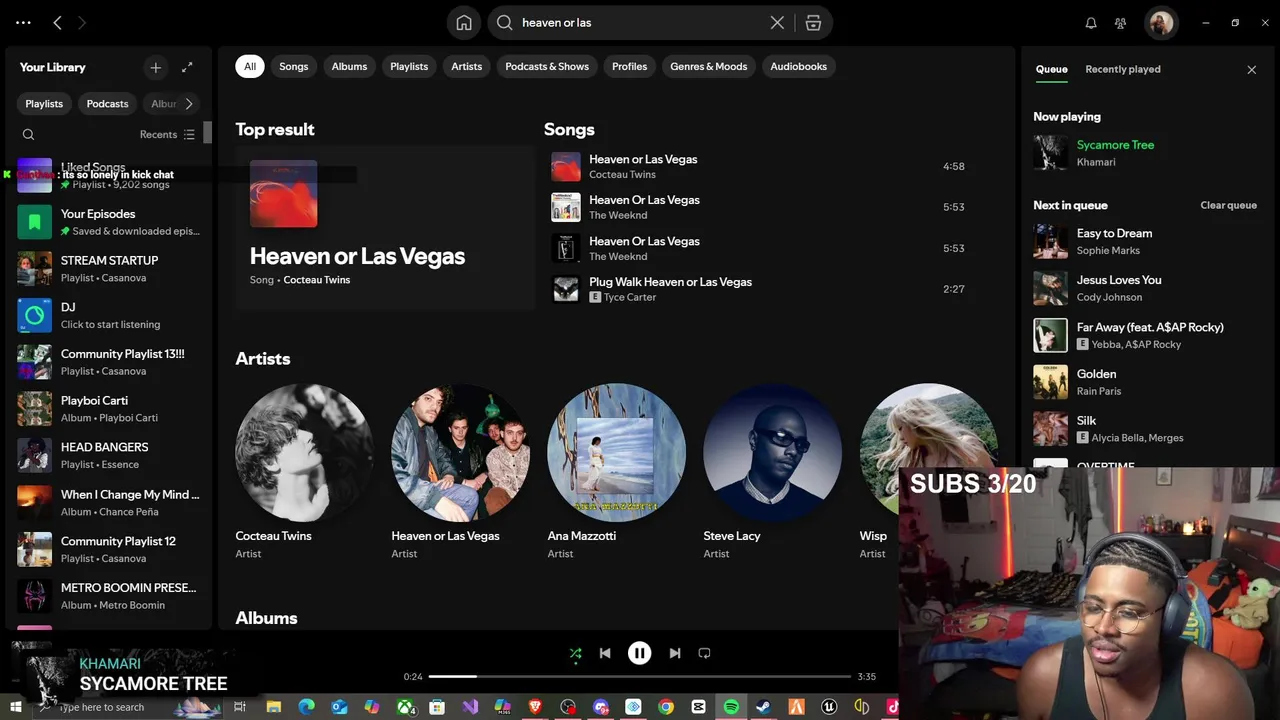This screenshot has width=1280, height=720.
Task: Select Easy to Dream in the queue
Action: 1145,241
